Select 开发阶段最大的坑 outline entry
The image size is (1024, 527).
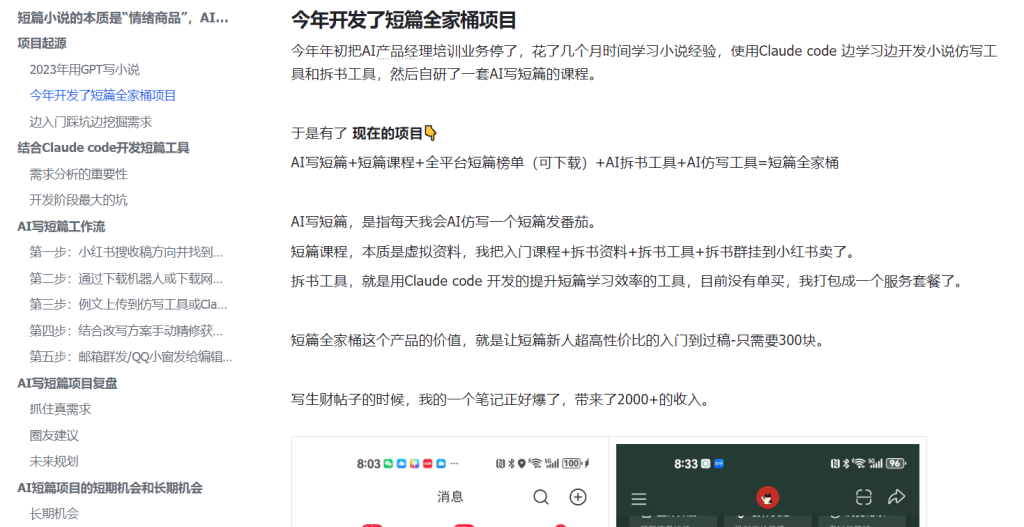pos(78,200)
